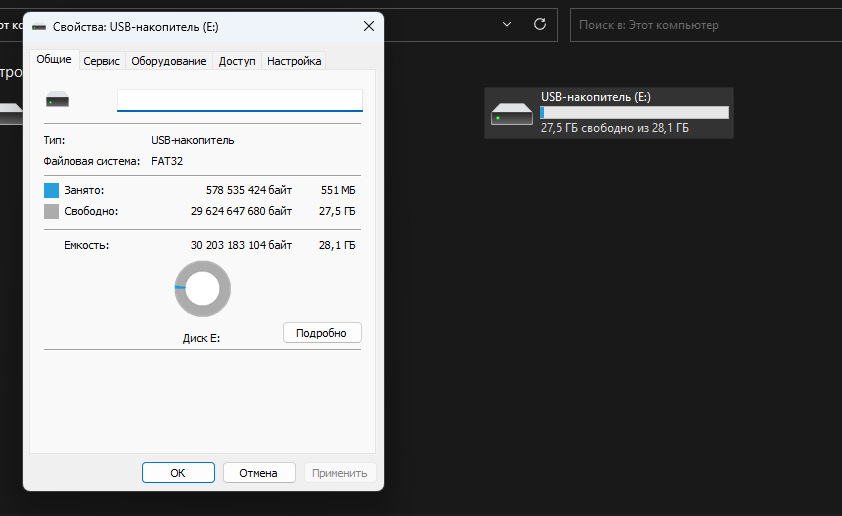The width and height of the screenshot is (842, 516).
Task: Click the USB drive icon in Explorer
Action: [512, 113]
